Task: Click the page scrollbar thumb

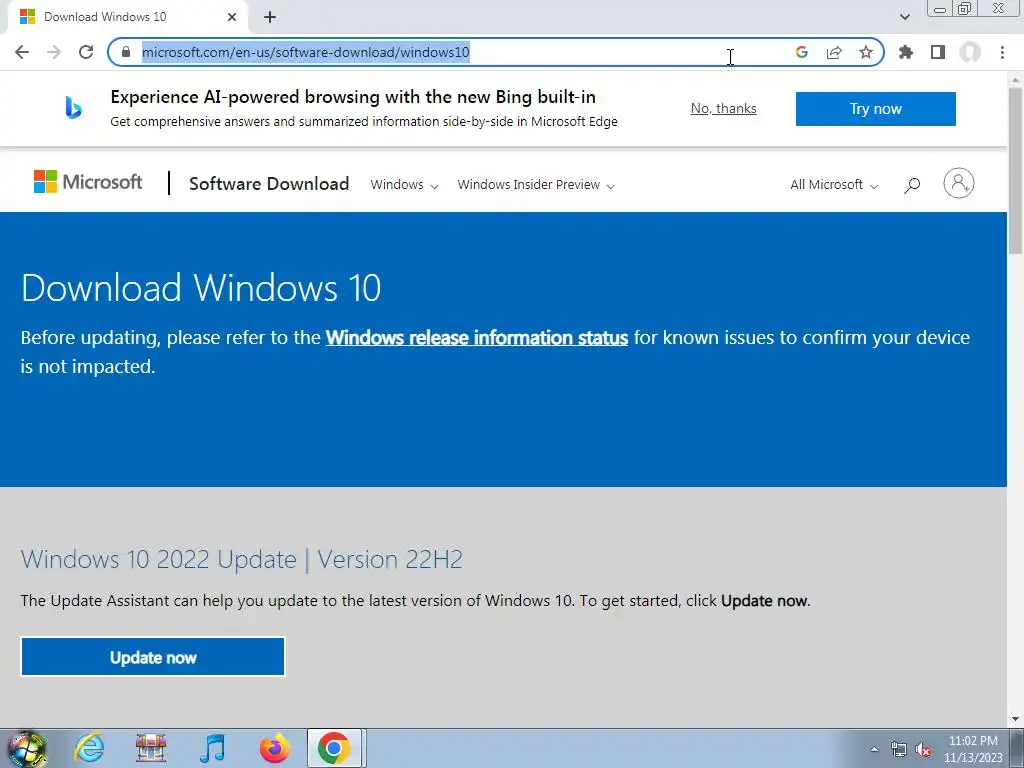Action: click(1016, 170)
